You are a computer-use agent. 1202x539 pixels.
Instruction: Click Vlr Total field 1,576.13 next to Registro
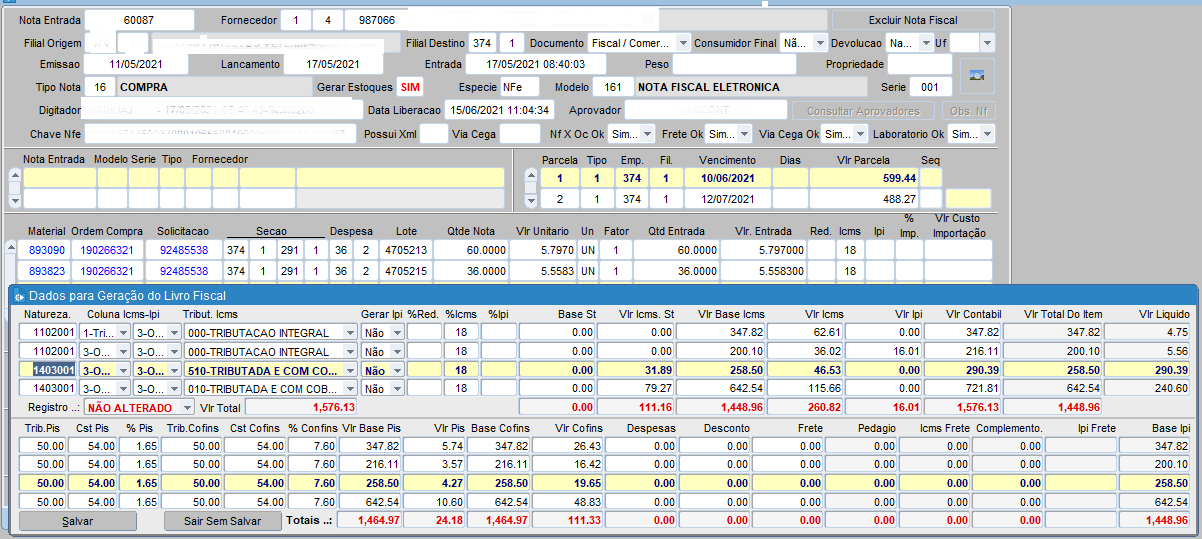301,407
